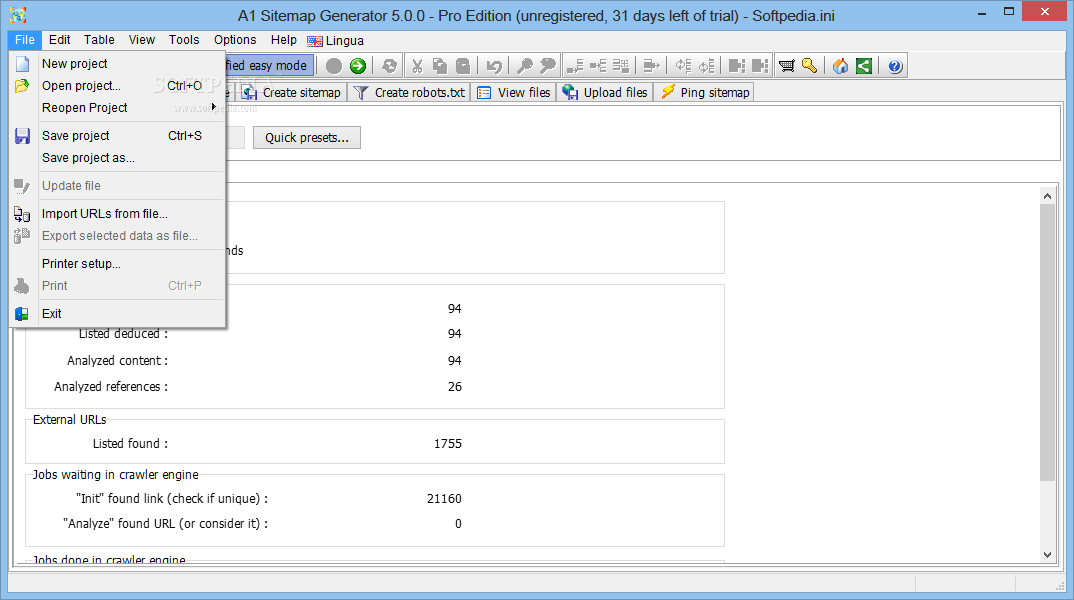Click the second column layout icon
This screenshot has height=600, width=1074.
coord(760,66)
